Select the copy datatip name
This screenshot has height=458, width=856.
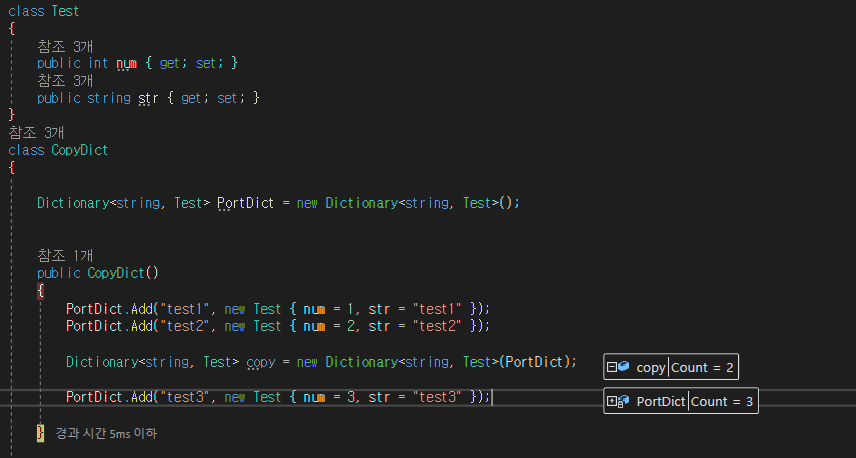pos(651,368)
